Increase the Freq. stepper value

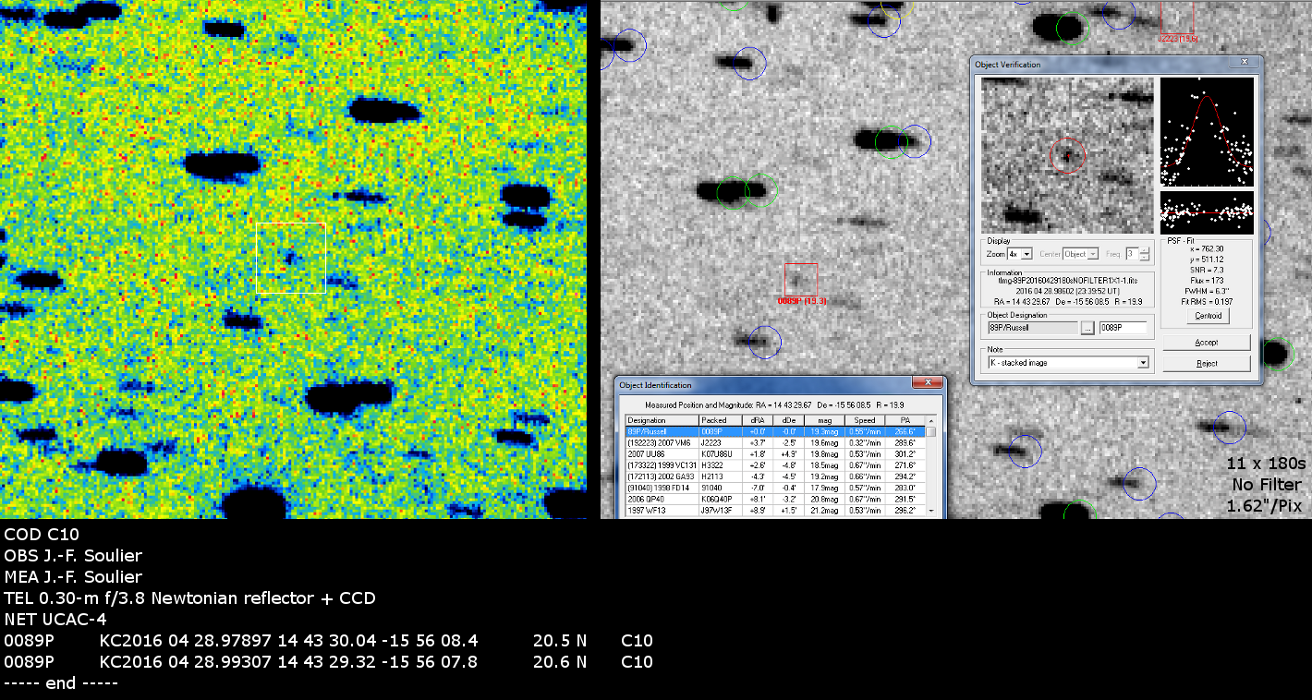click(x=1146, y=251)
